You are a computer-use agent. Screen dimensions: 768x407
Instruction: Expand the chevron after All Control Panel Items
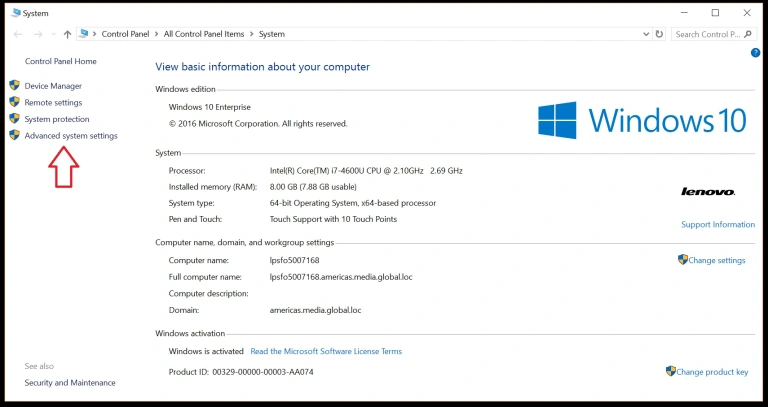[251, 34]
